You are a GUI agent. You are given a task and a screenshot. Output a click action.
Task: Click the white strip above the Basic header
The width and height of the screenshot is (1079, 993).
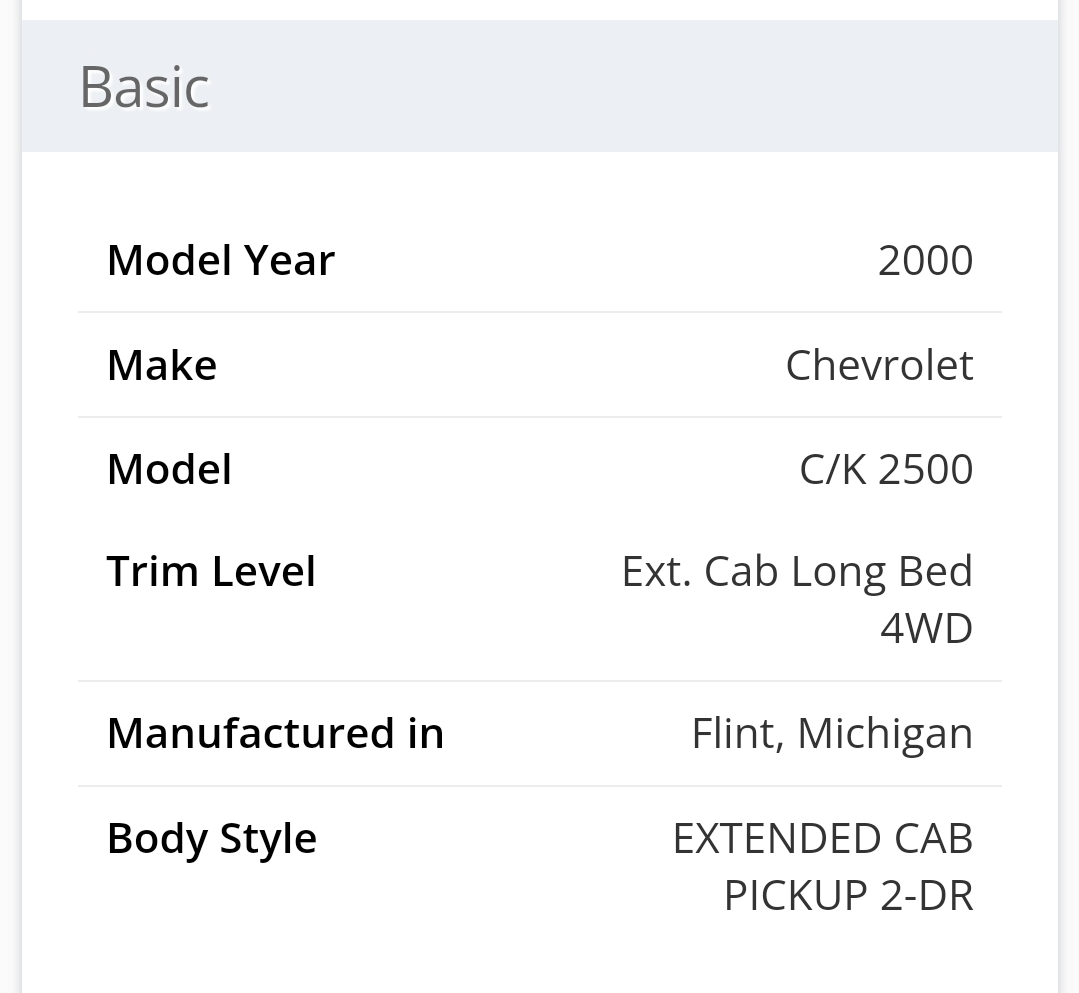540,9
